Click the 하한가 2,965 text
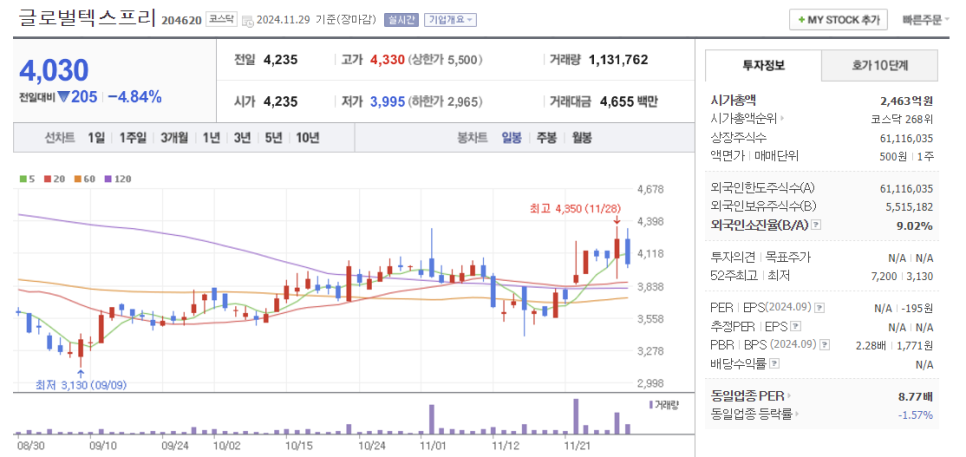 coord(445,102)
